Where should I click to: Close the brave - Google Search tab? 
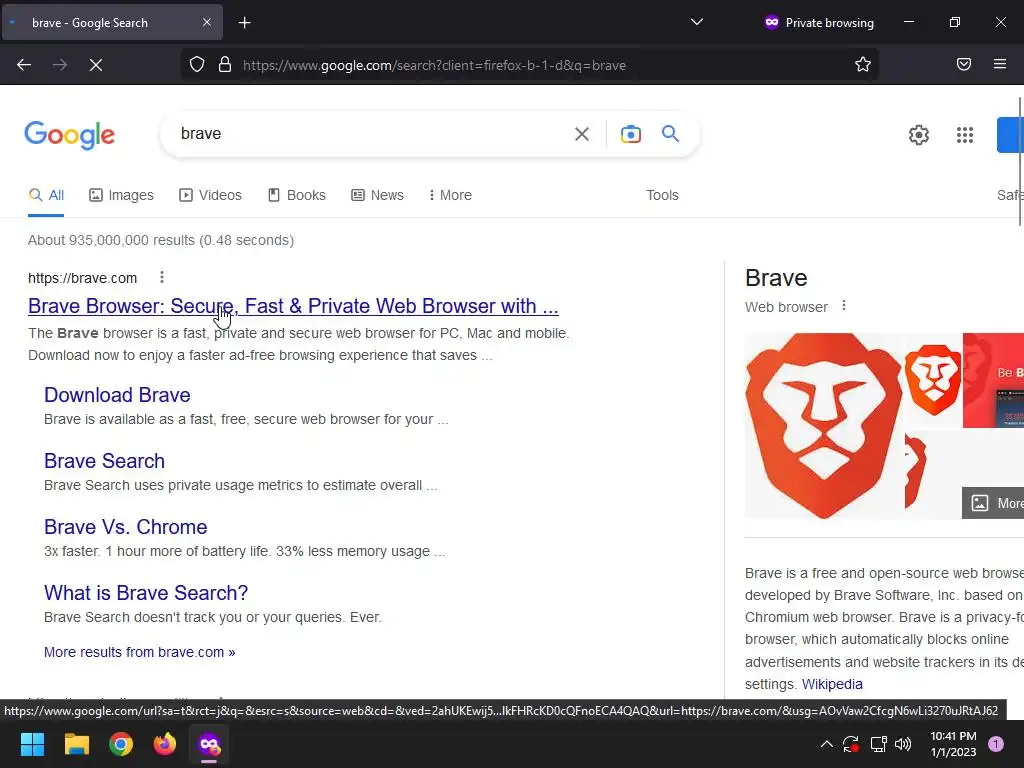tap(206, 22)
